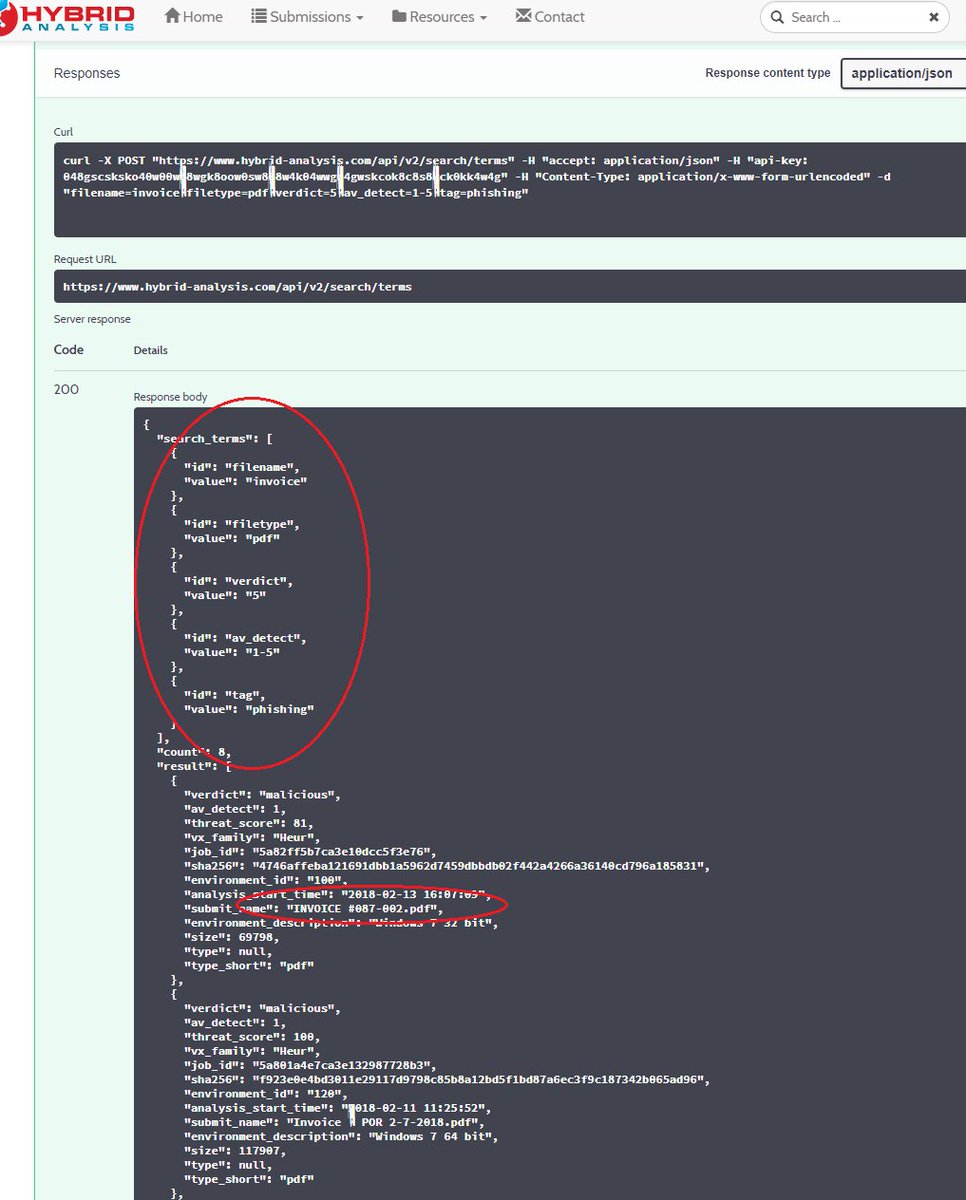This screenshot has width=966, height=1200.
Task: Click the Resources folder icon
Action: pyautogui.click(x=400, y=16)
